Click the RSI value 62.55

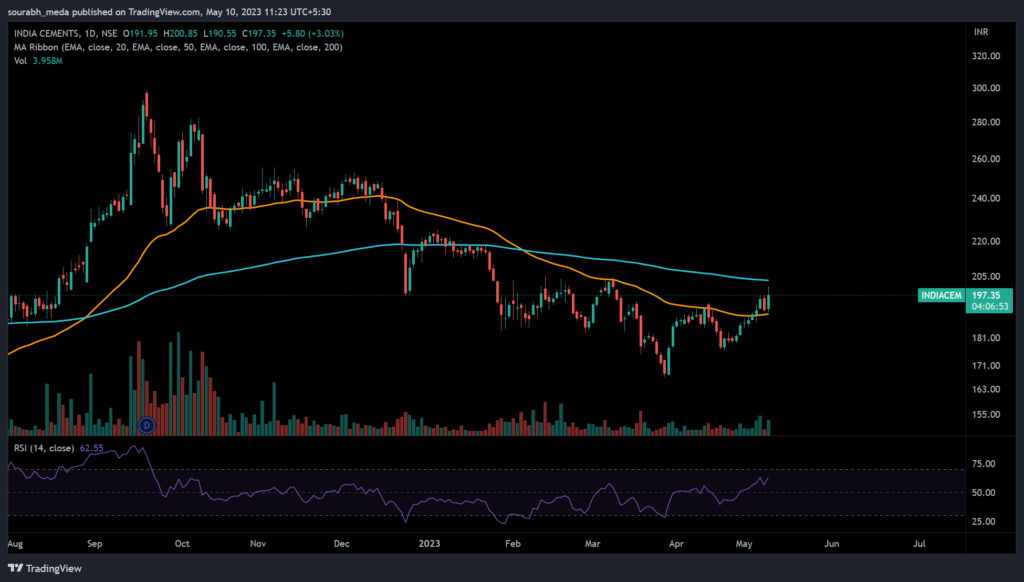(x=91, y=448)
